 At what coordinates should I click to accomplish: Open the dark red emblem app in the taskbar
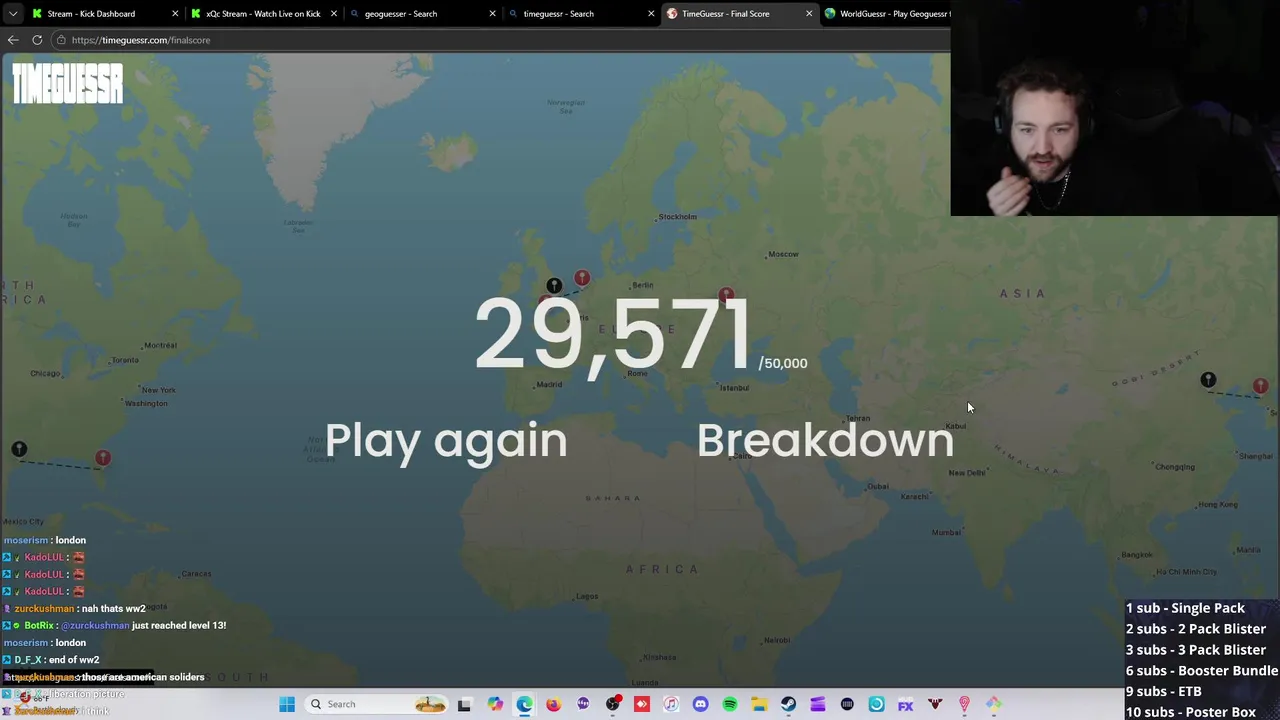click(x=935, y=704)
